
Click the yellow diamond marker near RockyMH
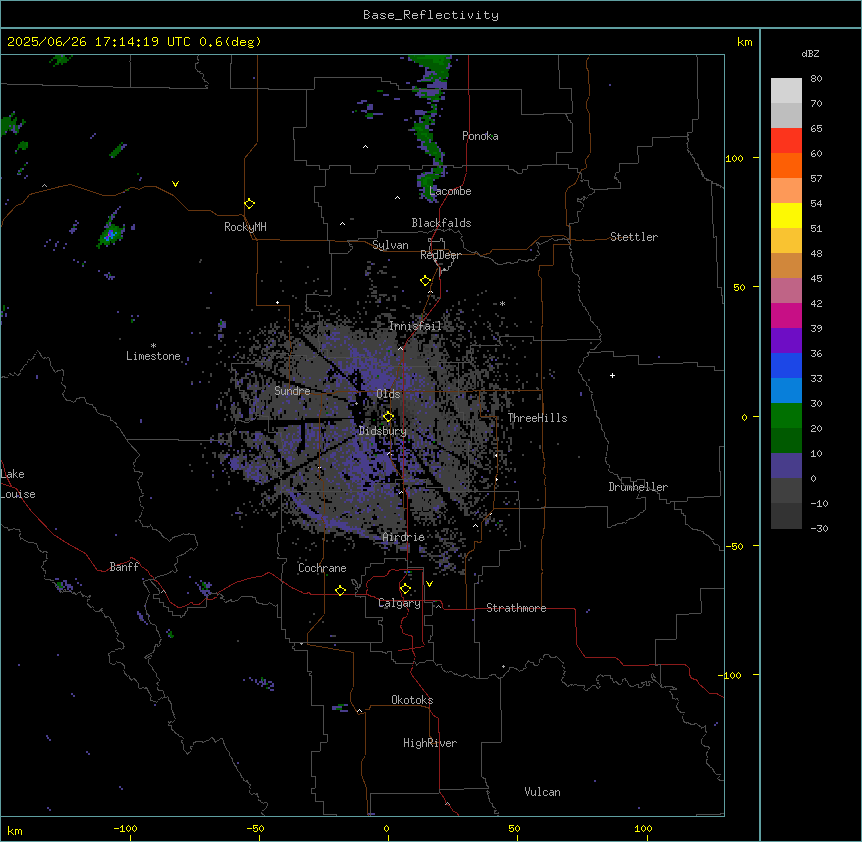tap(250, 204)
